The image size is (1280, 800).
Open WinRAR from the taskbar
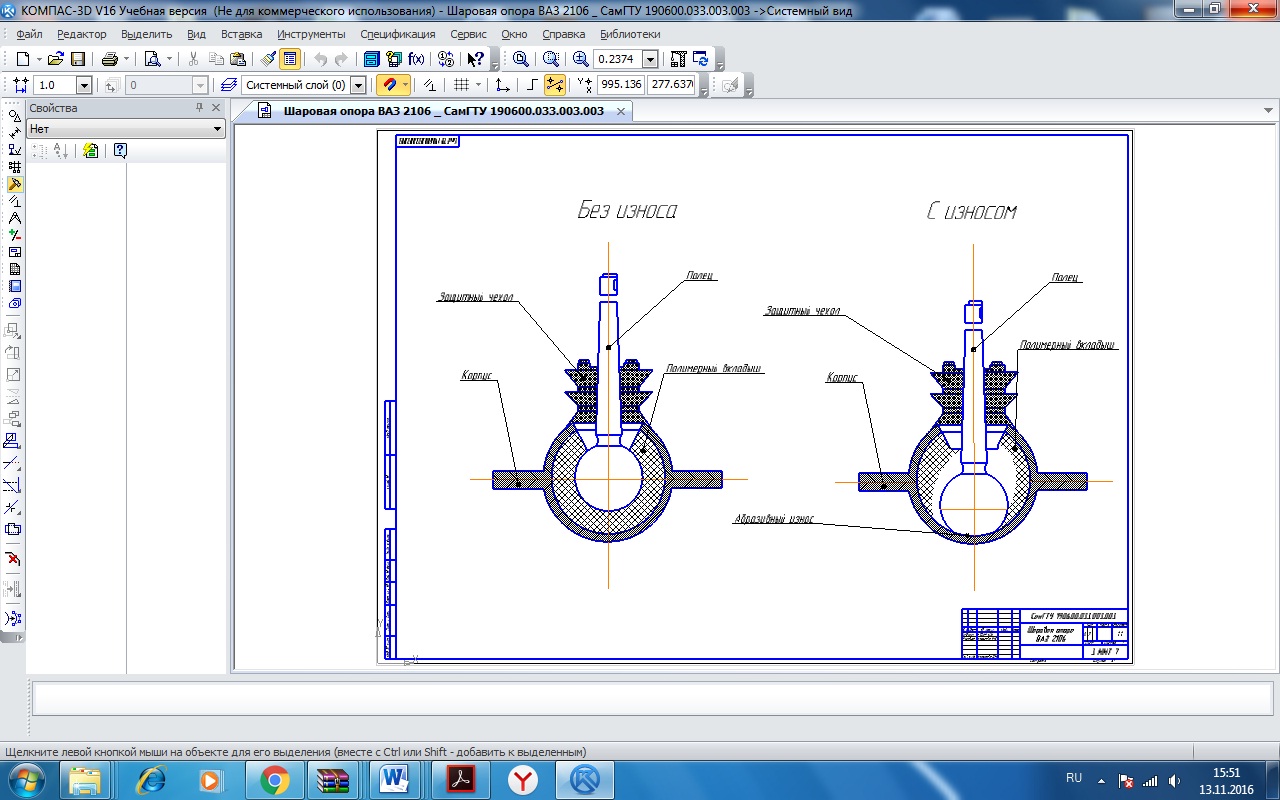pos(331,780)
